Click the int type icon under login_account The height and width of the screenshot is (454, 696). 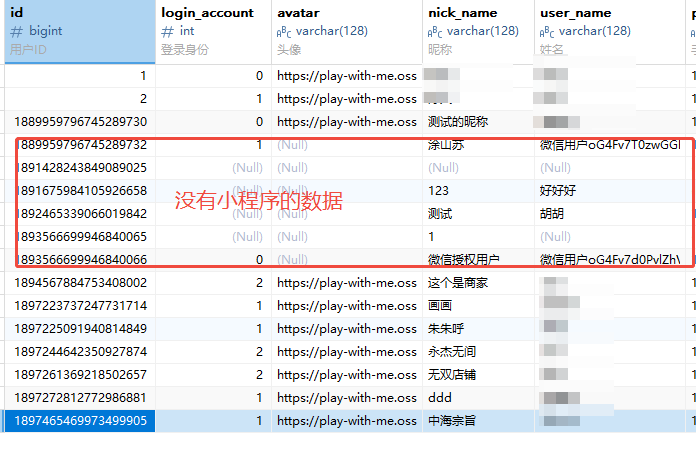[x=169, y=31]
